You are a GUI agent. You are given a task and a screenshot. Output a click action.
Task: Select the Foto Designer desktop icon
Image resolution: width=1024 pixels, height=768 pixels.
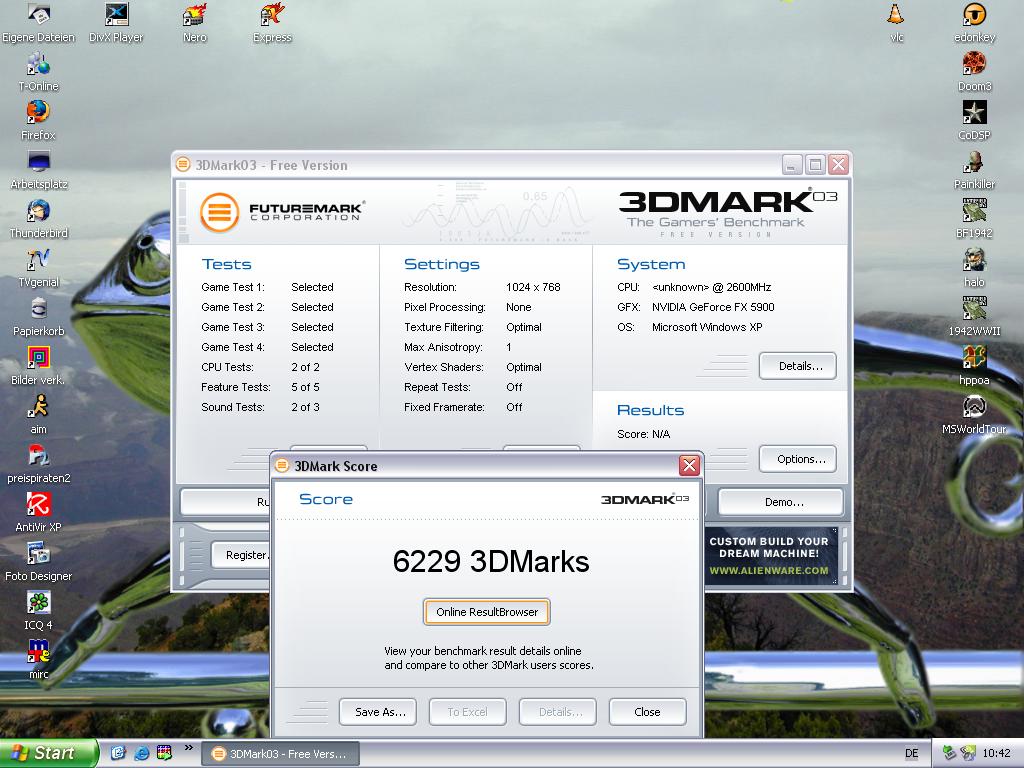point(39,562)
